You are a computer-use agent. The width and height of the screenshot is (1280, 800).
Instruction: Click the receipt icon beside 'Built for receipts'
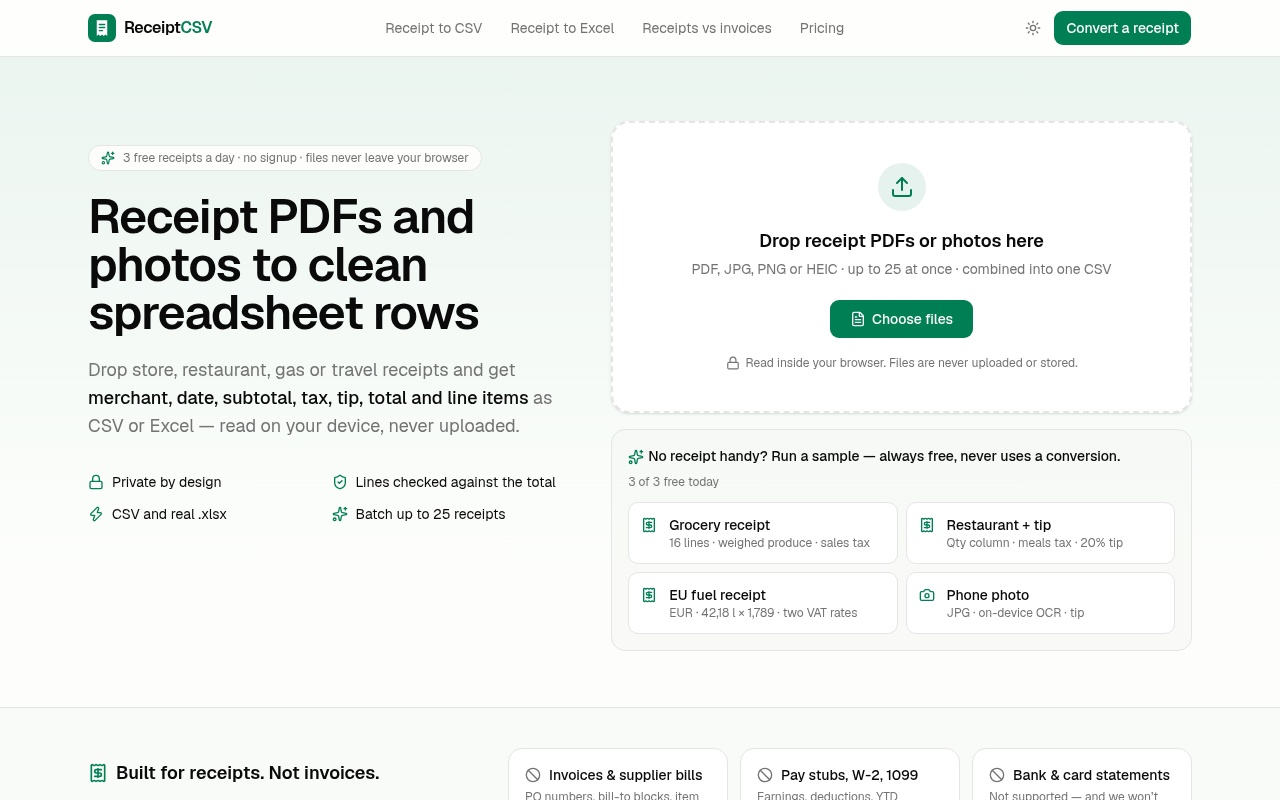point(98,773)
